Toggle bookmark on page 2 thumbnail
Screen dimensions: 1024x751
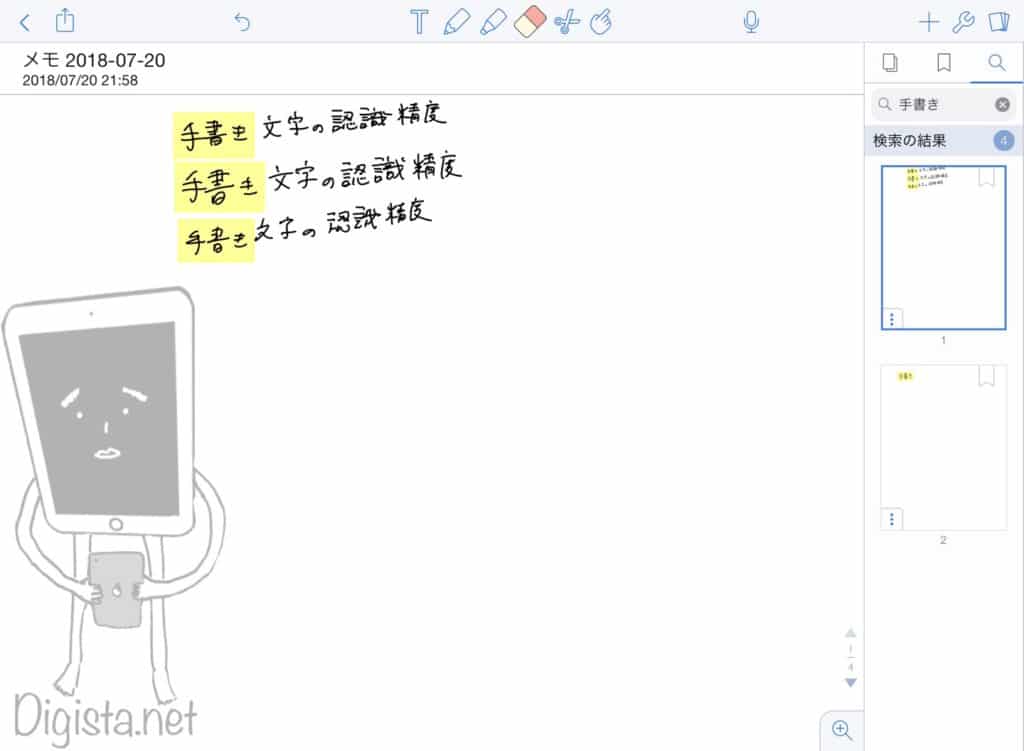(x=987, y=376)
